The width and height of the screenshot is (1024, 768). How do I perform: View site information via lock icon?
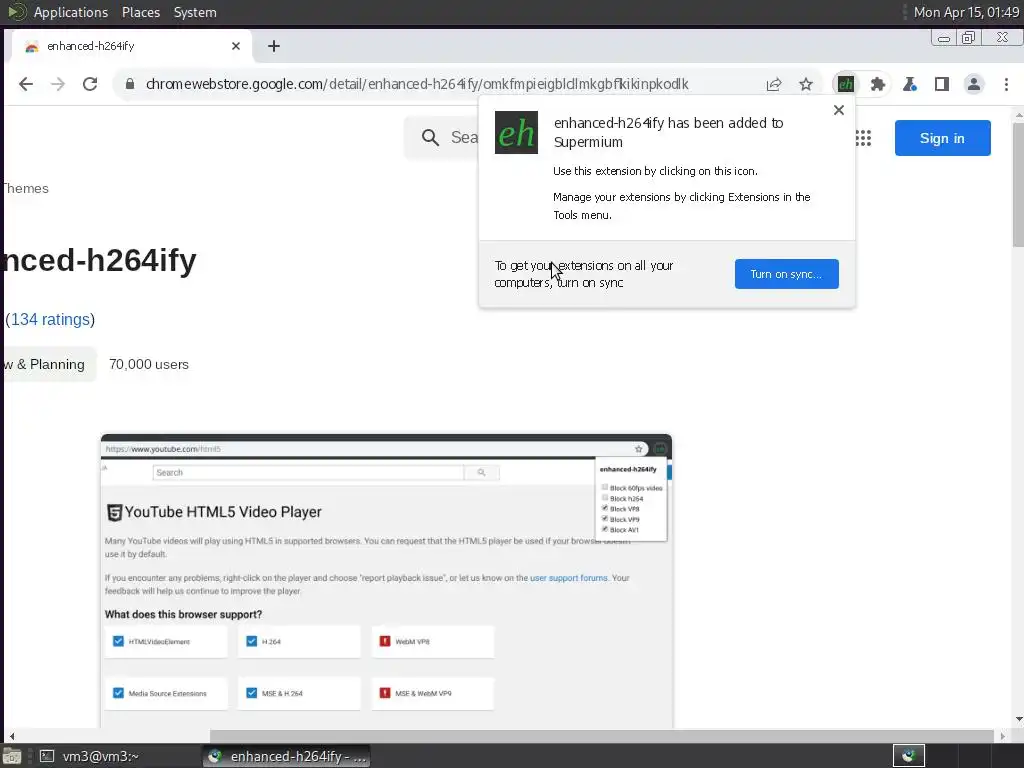pos(129,84)
